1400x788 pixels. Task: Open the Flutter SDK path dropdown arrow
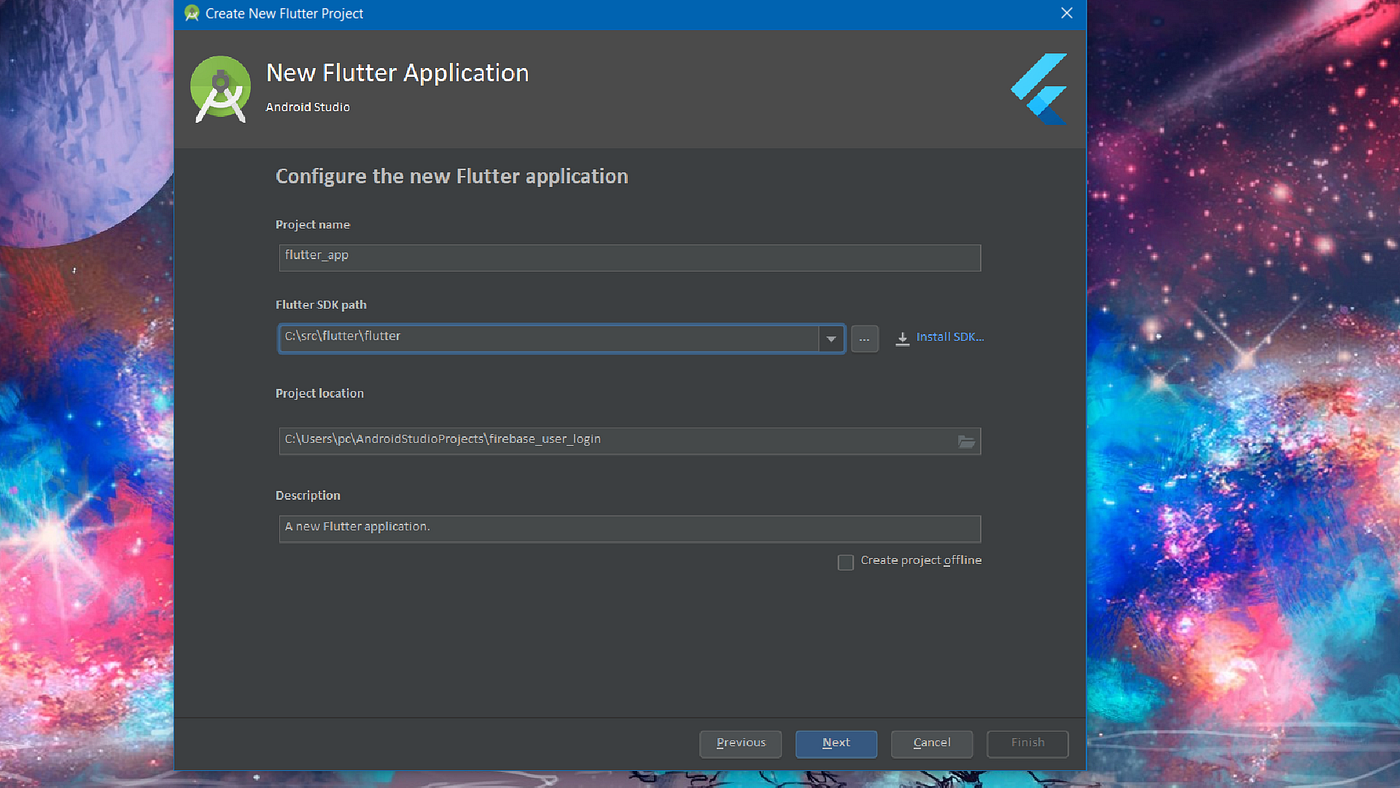tap(831, 338)
